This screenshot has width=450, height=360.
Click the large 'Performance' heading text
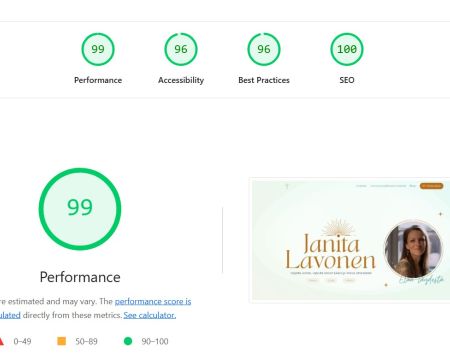pos(80,277)
